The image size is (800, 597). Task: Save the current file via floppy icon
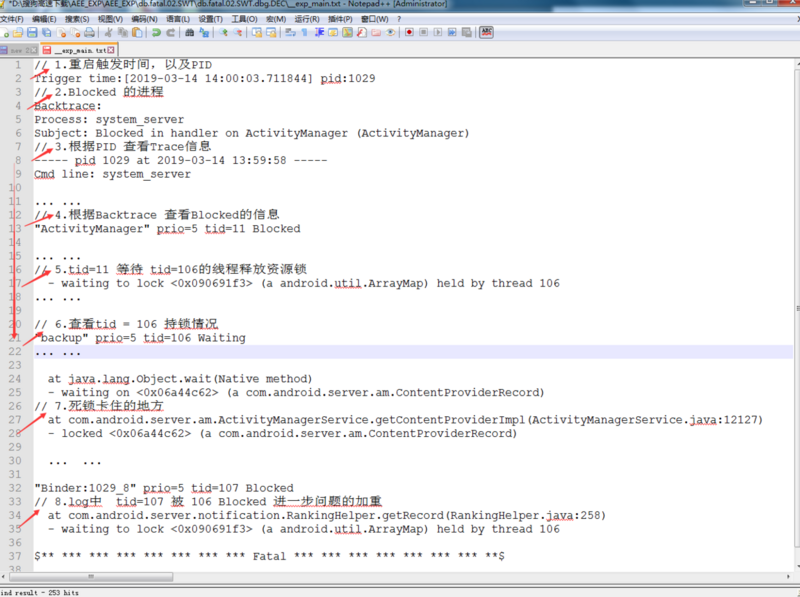point(32,33)
